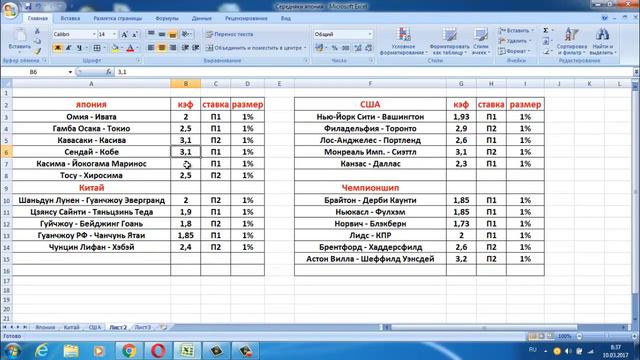This screenshot has width=640, height=360.
Task: Click the Office button
Action: pos(10,10)
